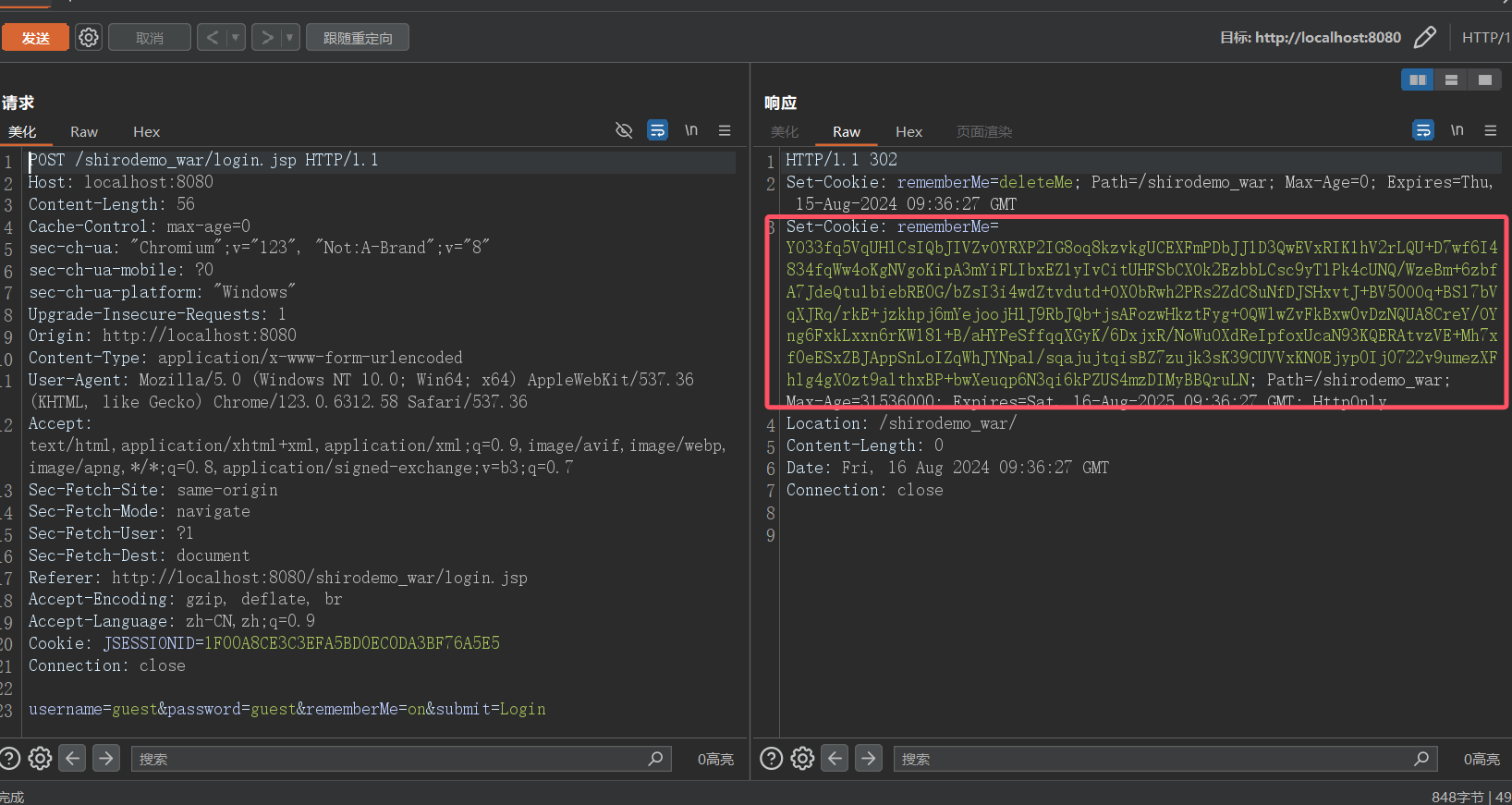The image size is (1512, 805).
Task: Open the request panel hamburger menu
Action: pos(725,130)
